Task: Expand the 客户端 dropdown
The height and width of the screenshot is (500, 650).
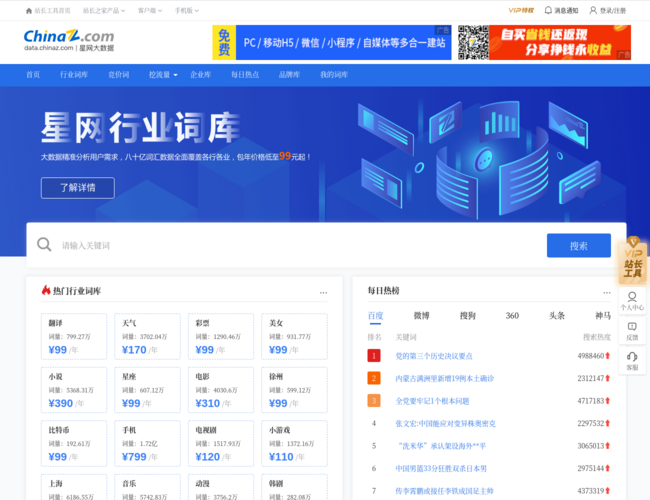Action: click(x=150, y=11)
